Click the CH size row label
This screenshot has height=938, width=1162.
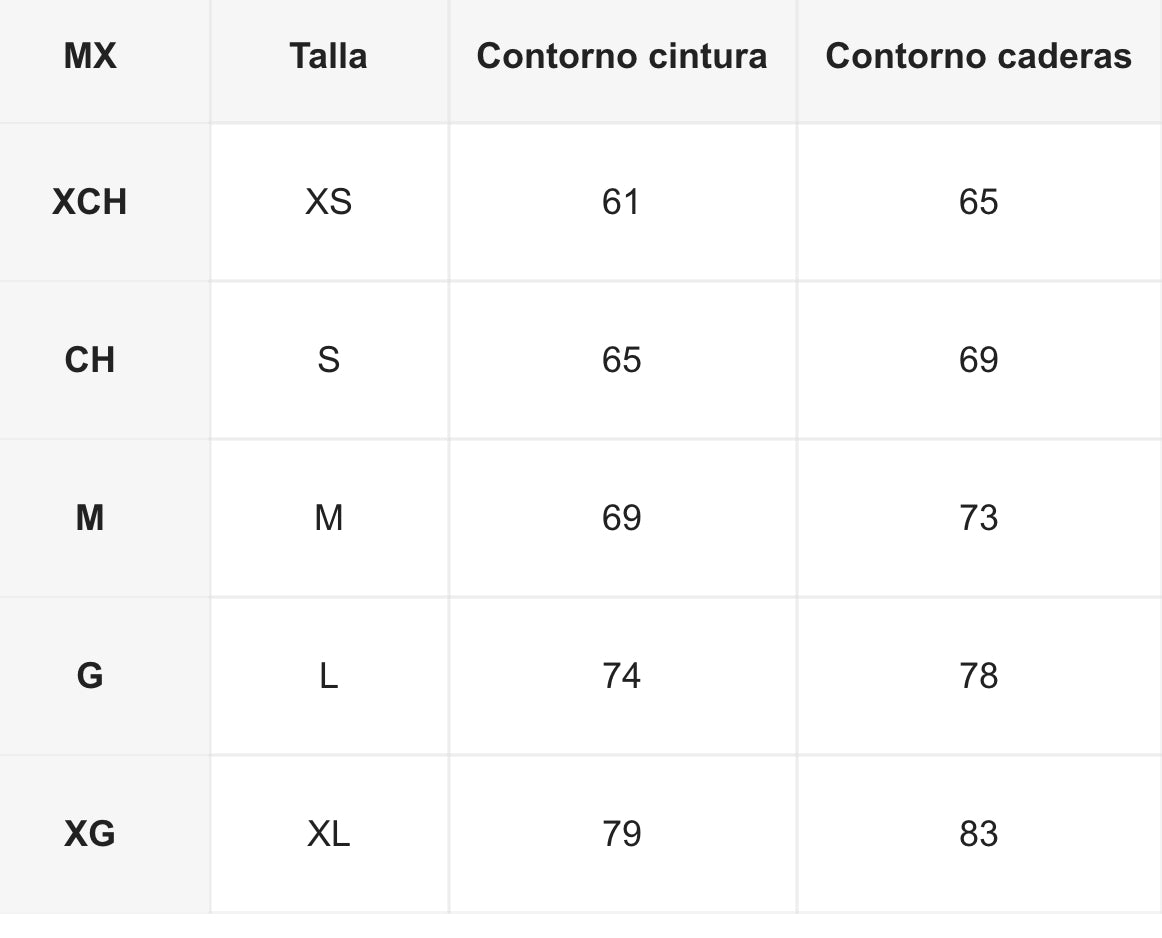tap(90, 360)
